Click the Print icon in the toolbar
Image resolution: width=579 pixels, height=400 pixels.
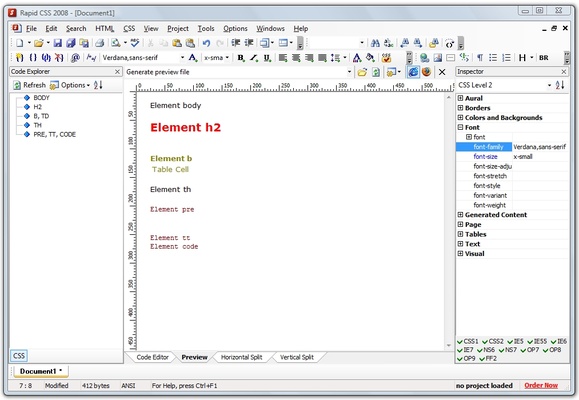pos(99,43)
